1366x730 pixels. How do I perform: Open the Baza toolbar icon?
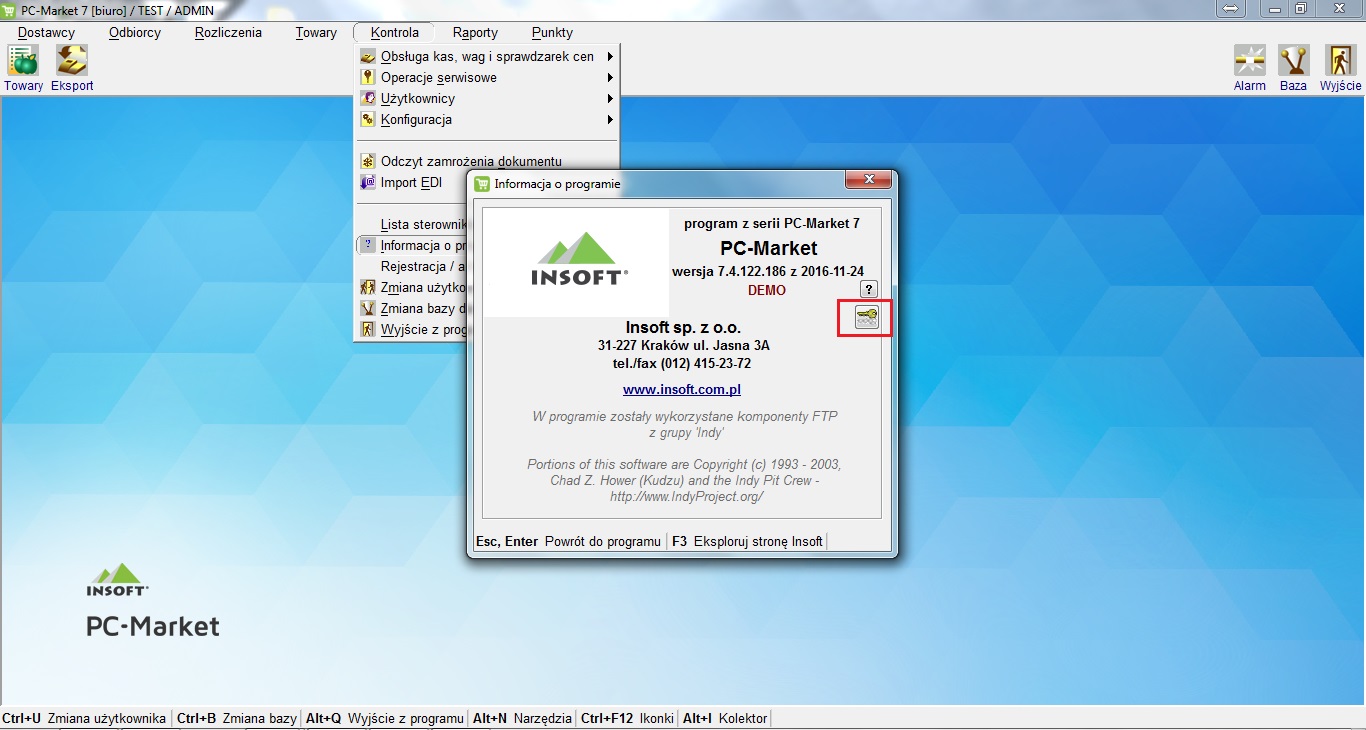[x=1294, y=61]
